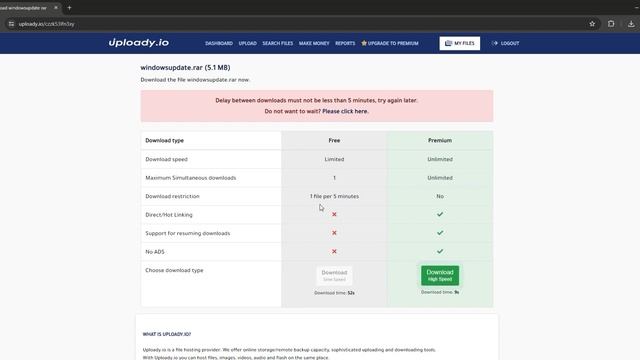Click the red X for No ADS
This screenshot has height=360, width=640.
334,251
